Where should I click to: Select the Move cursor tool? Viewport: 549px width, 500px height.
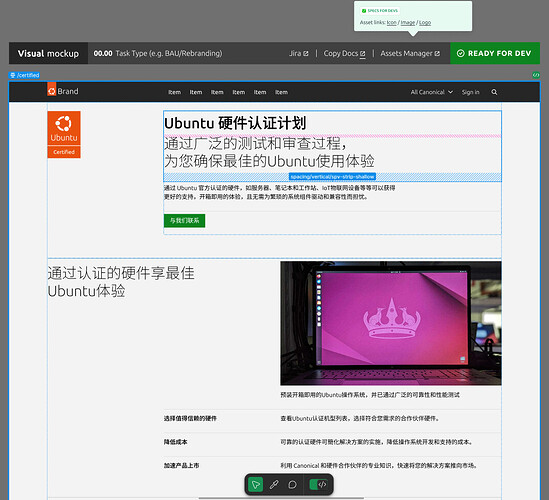[256, 485]
